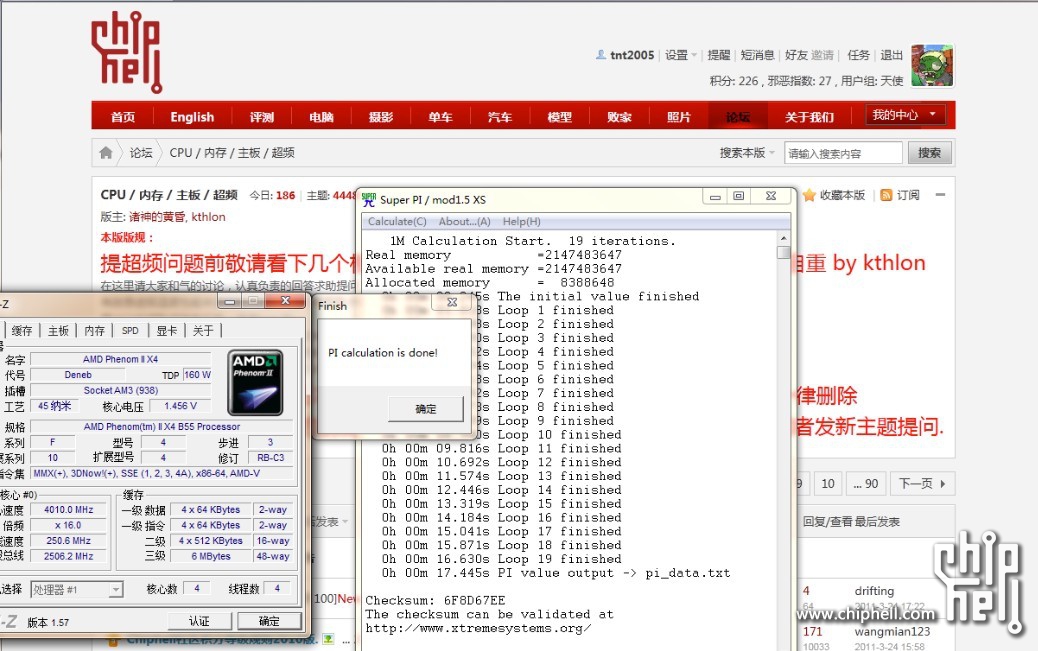Viewport: 1038px width, 651px height.
Task: Open 模型 in the navigation bar
Action: click(x=560, y=117)
